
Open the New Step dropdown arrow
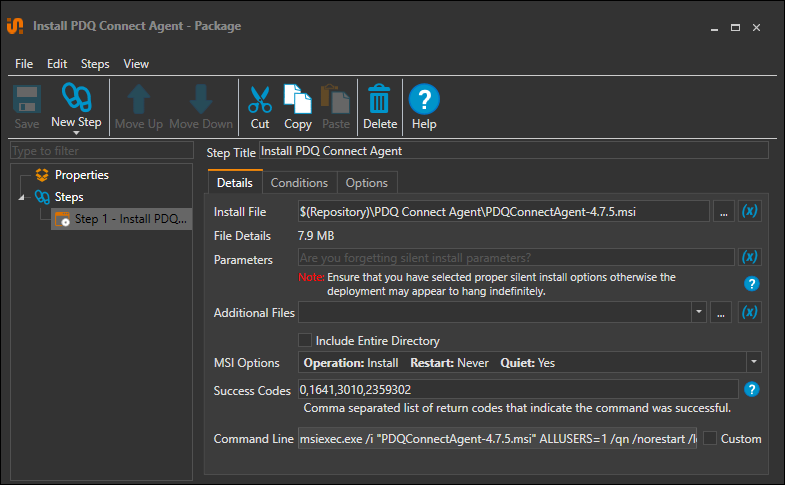click(76, 133)
